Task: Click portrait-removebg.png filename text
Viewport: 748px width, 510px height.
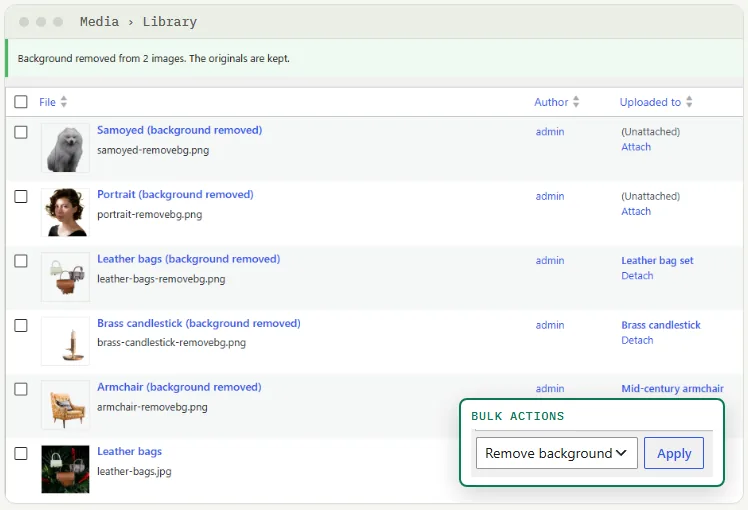Action: pyautogui.click(x=149, y=215)
